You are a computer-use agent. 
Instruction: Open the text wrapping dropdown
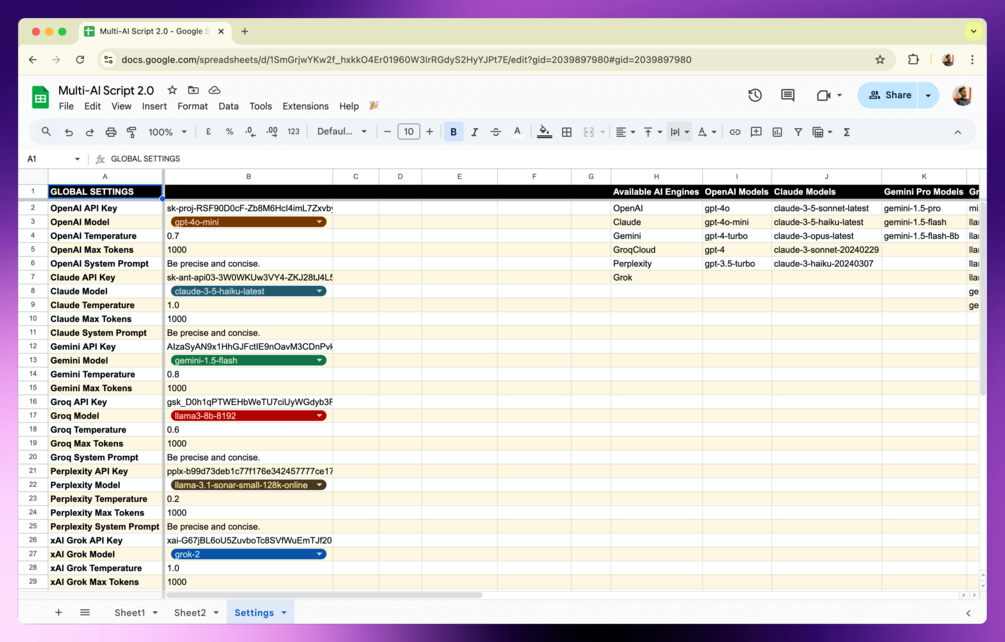point(679,132)
